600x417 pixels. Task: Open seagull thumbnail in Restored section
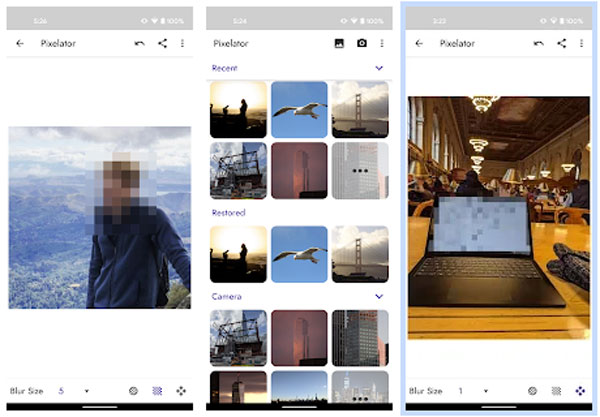point(299,254)
